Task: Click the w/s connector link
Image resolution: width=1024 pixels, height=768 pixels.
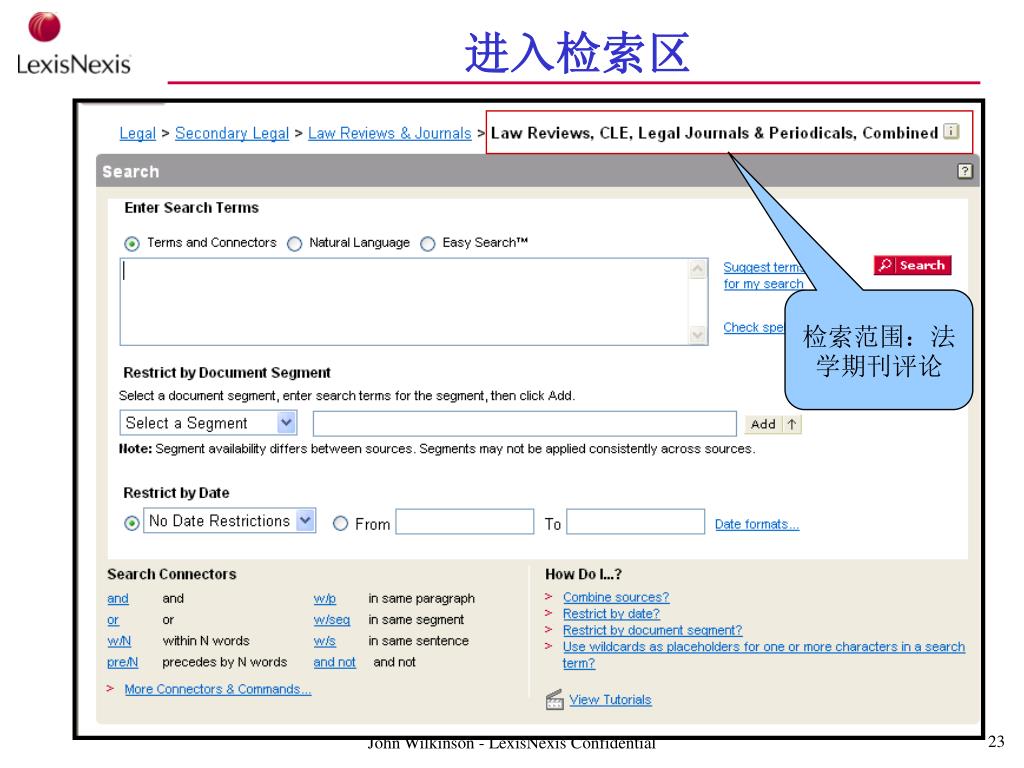Action: point(325,641)
